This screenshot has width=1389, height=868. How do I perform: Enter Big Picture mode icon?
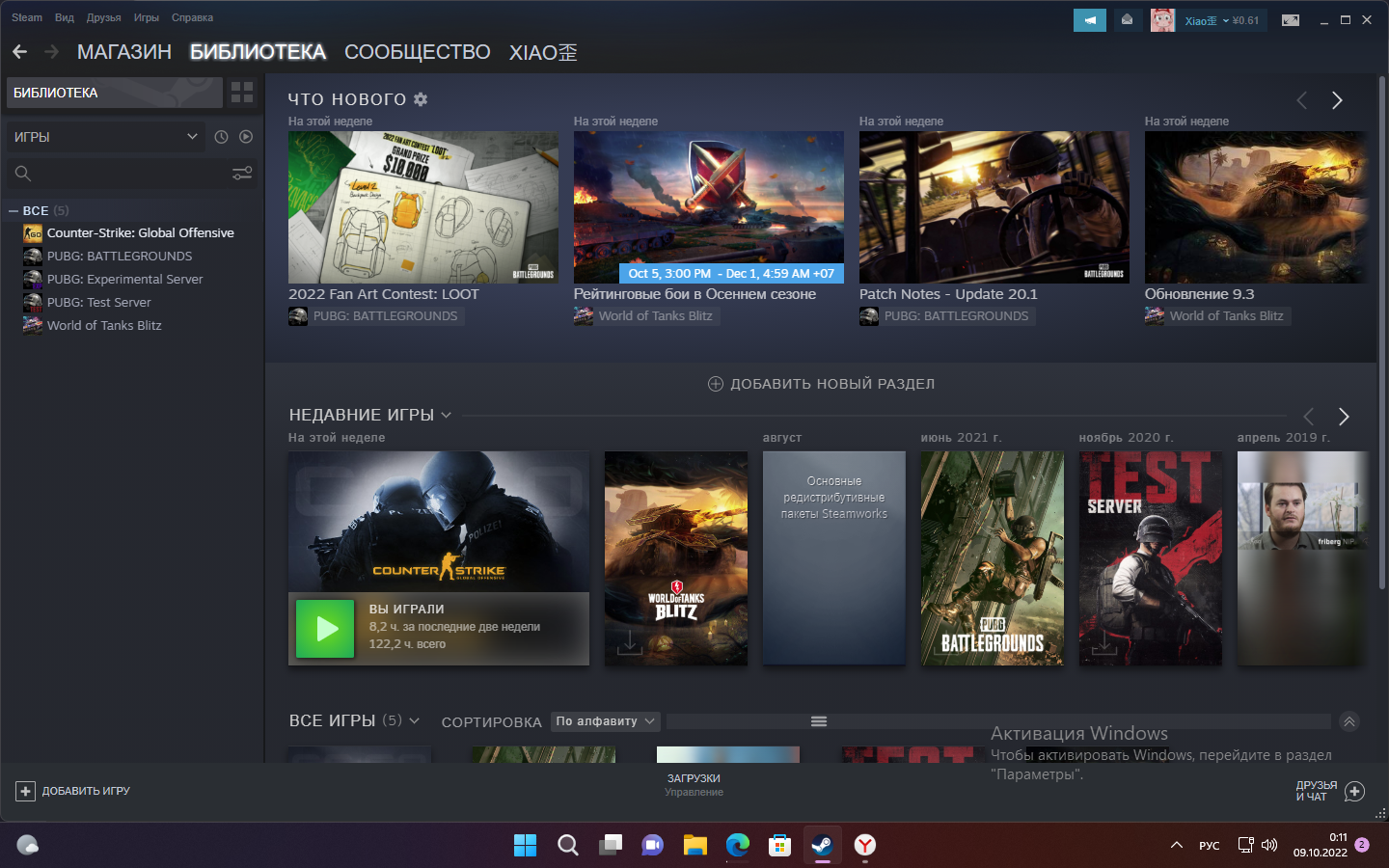(1291, 20)
